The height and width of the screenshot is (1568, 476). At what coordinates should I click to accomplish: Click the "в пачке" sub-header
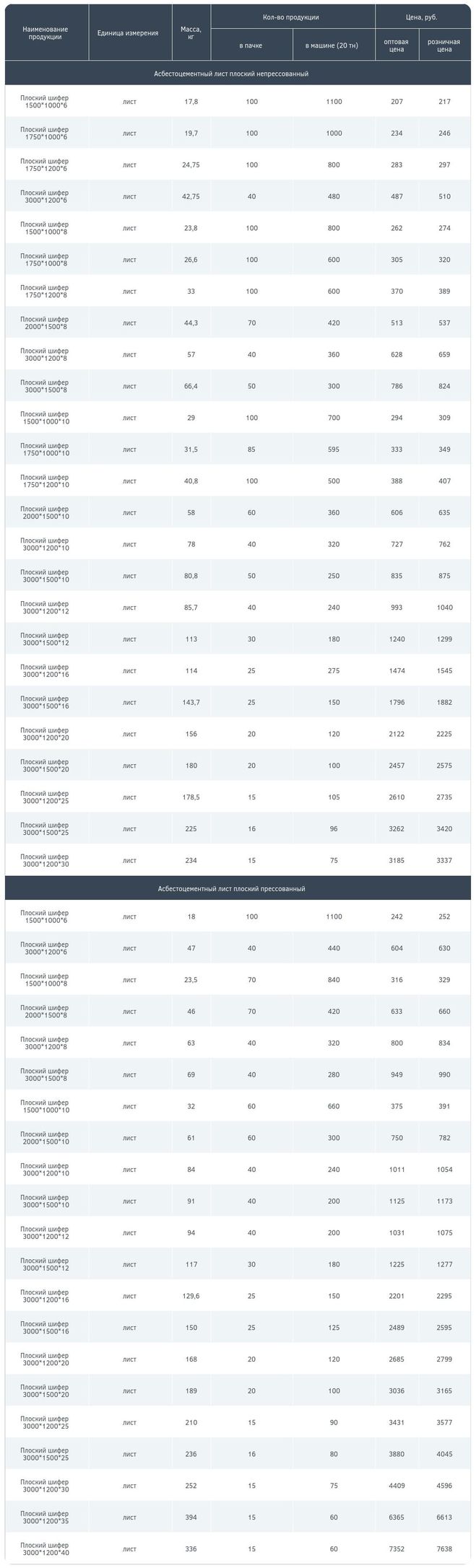[251, 45]
